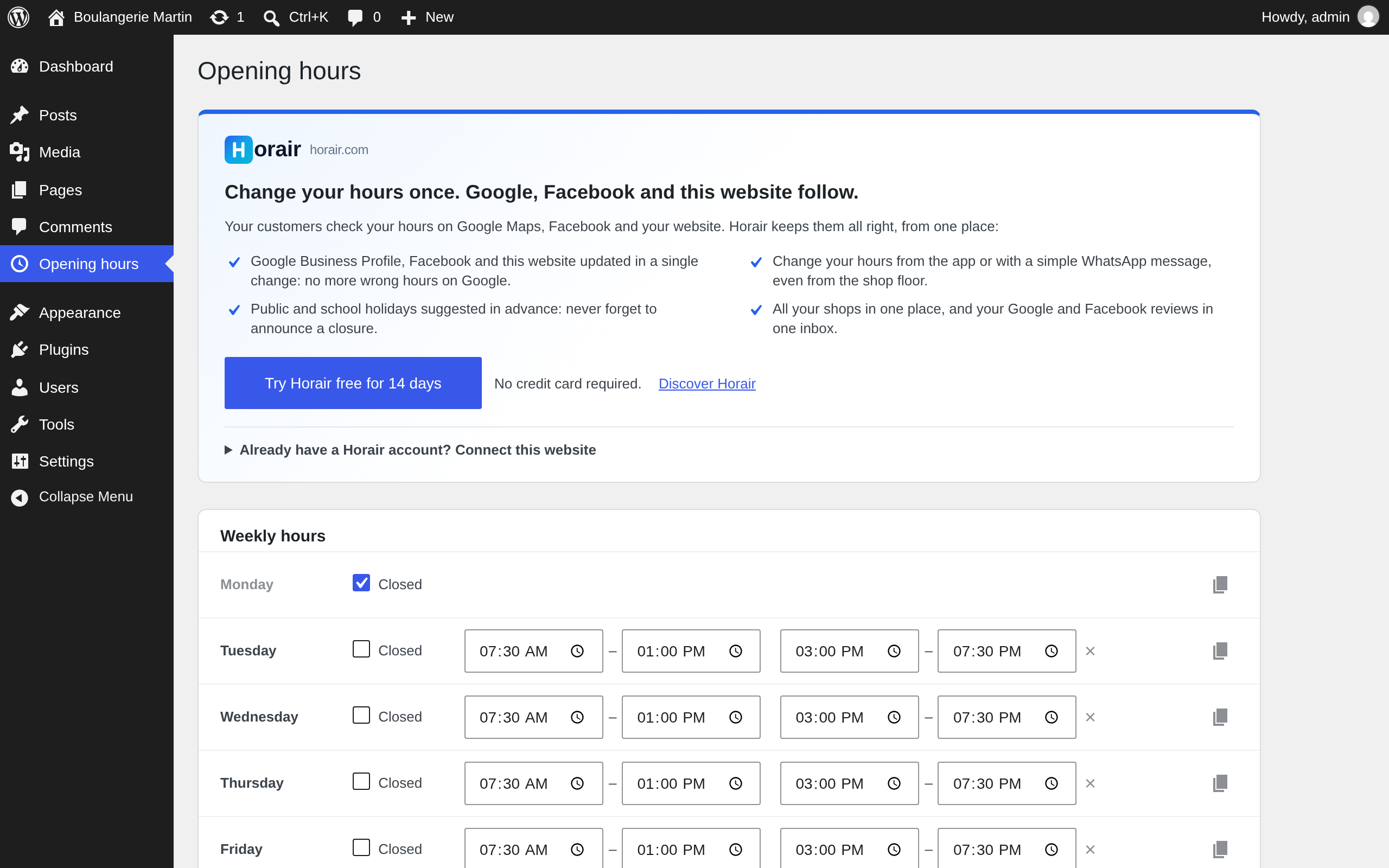This screenshot has height=868, width=1389.
Task: Check the Friday Closed checkbox
Action: [361, 847]
